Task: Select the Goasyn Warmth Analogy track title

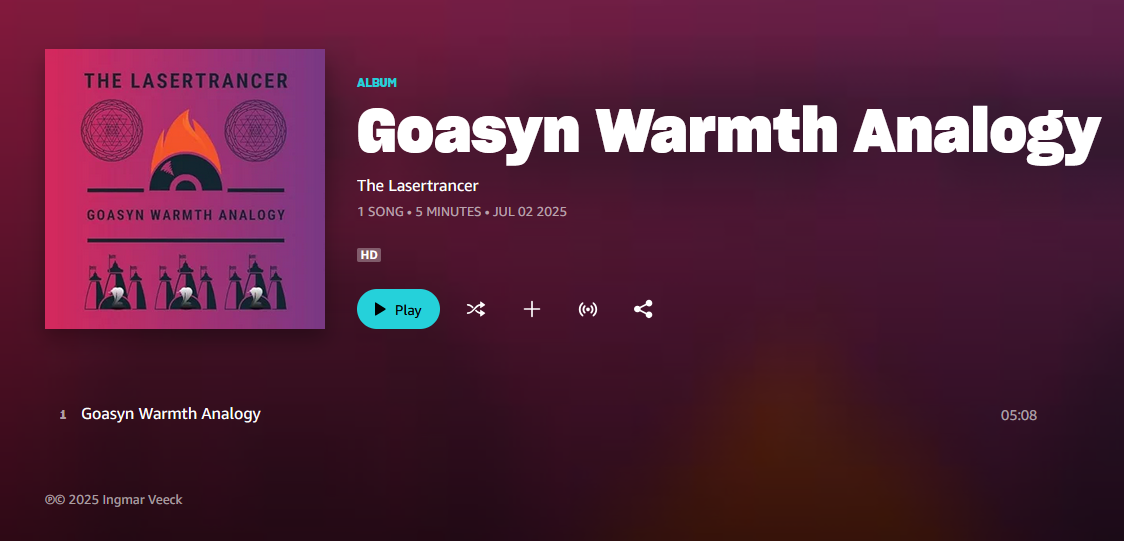Action: point(171,413)
